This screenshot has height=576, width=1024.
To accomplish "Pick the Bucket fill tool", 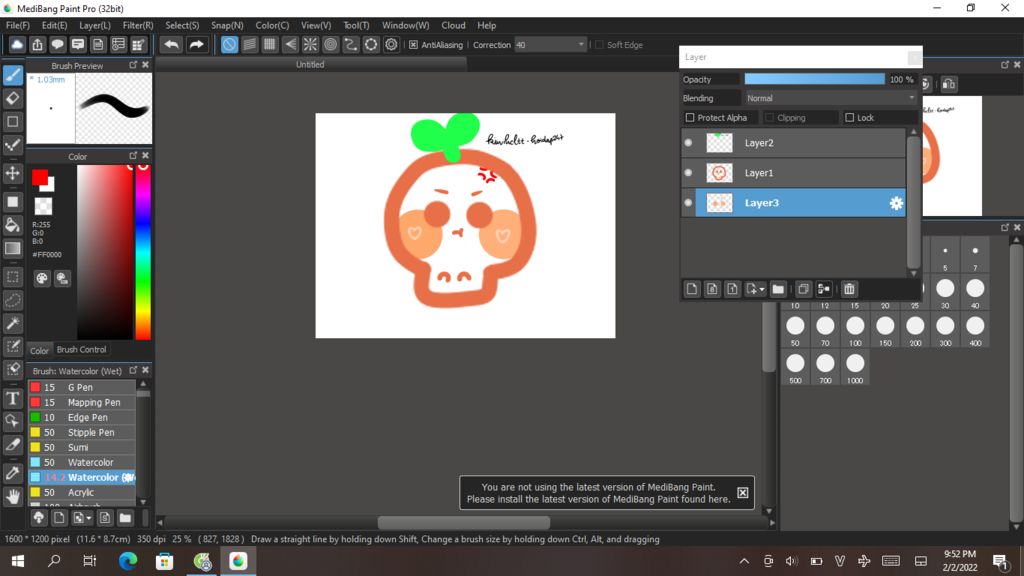I will click(12, 225).
